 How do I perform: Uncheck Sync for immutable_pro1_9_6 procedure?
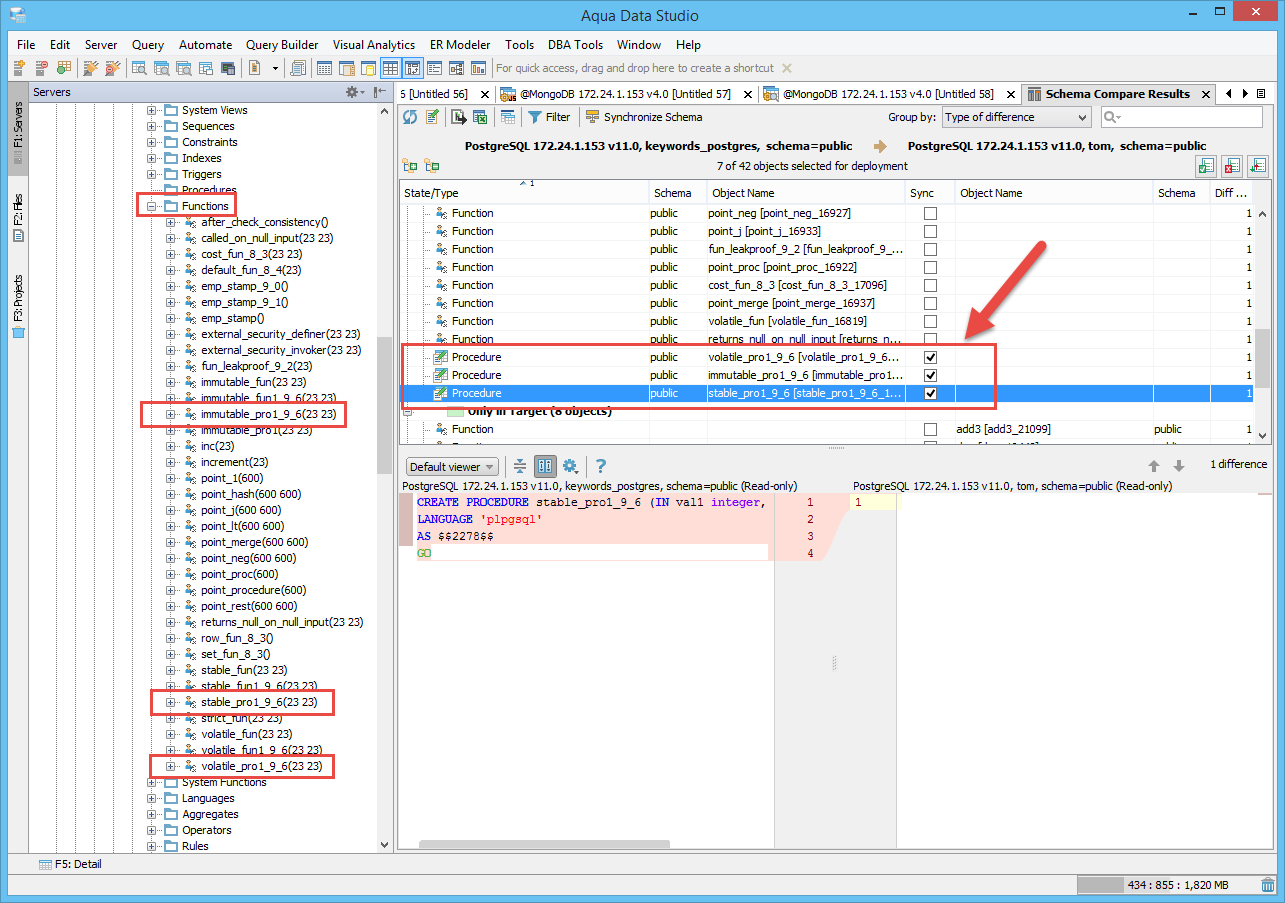coord(931,375)
